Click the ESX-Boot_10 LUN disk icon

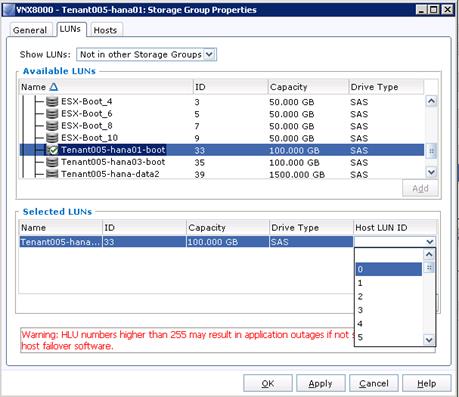coord(52,138)
